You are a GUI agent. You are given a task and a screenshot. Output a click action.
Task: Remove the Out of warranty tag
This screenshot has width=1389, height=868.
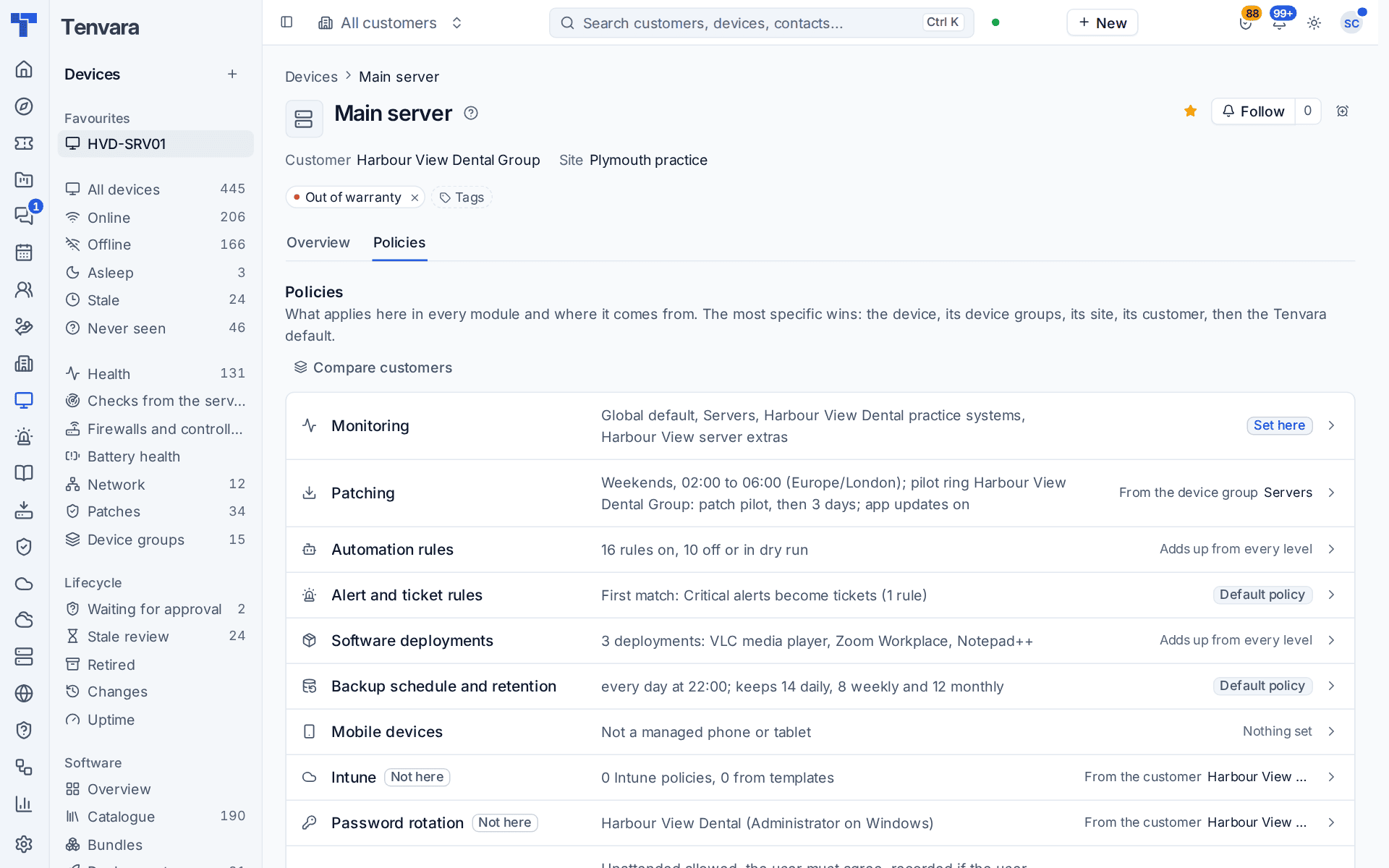pyautogui.click(x=415, y=197)
